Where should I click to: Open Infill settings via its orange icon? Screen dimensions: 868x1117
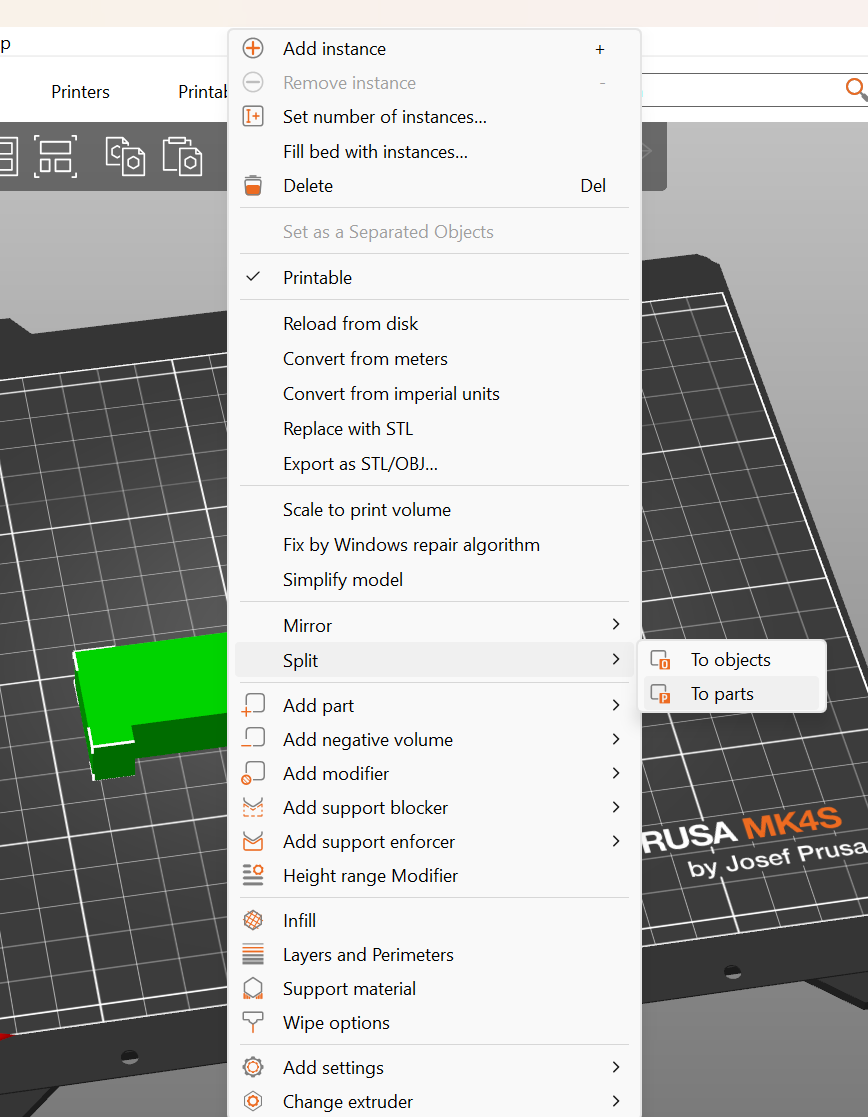click(252, 920)
